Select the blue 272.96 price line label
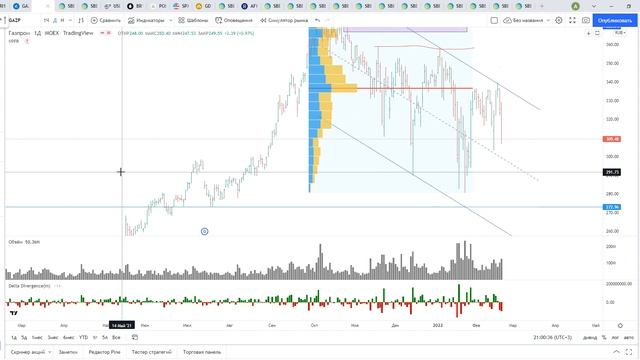Image resolution: width=640 pixels, height=360 pixels. tap(611, 207)
